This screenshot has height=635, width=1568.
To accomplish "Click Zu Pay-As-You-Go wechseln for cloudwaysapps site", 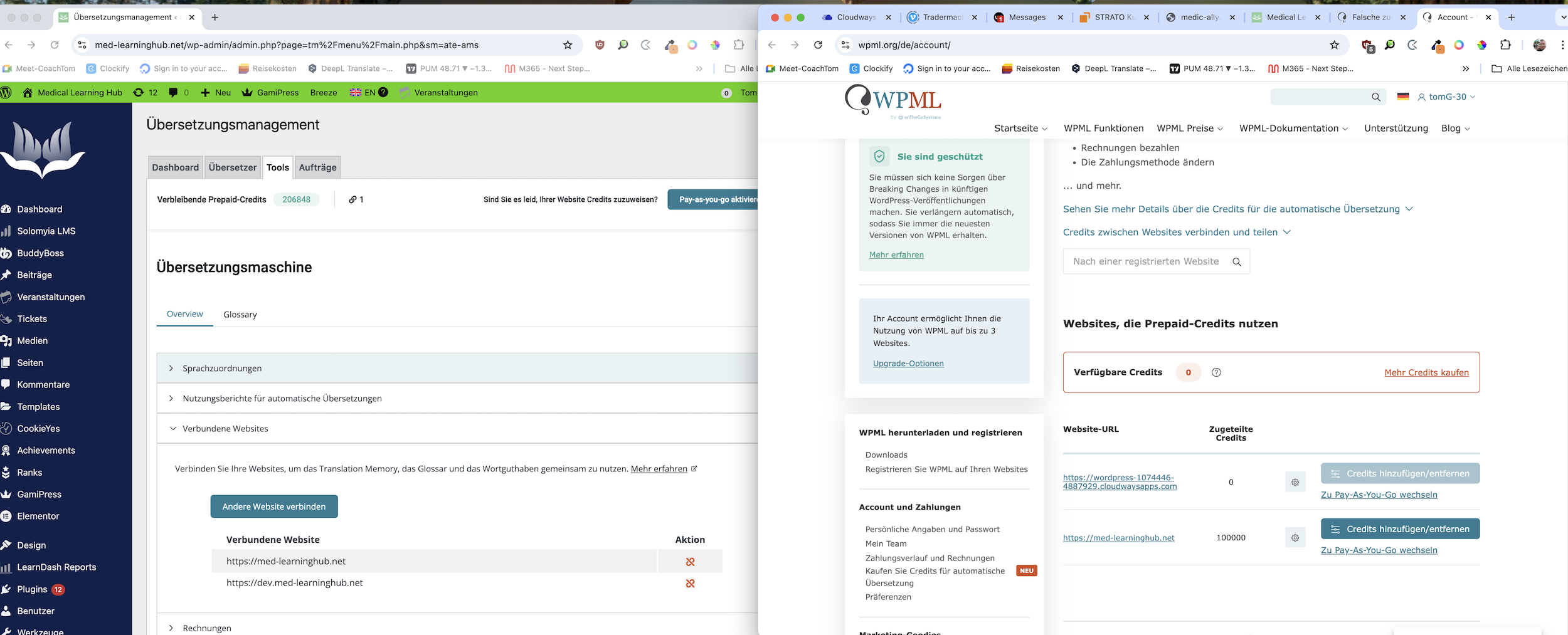I will pos(1379,495).
